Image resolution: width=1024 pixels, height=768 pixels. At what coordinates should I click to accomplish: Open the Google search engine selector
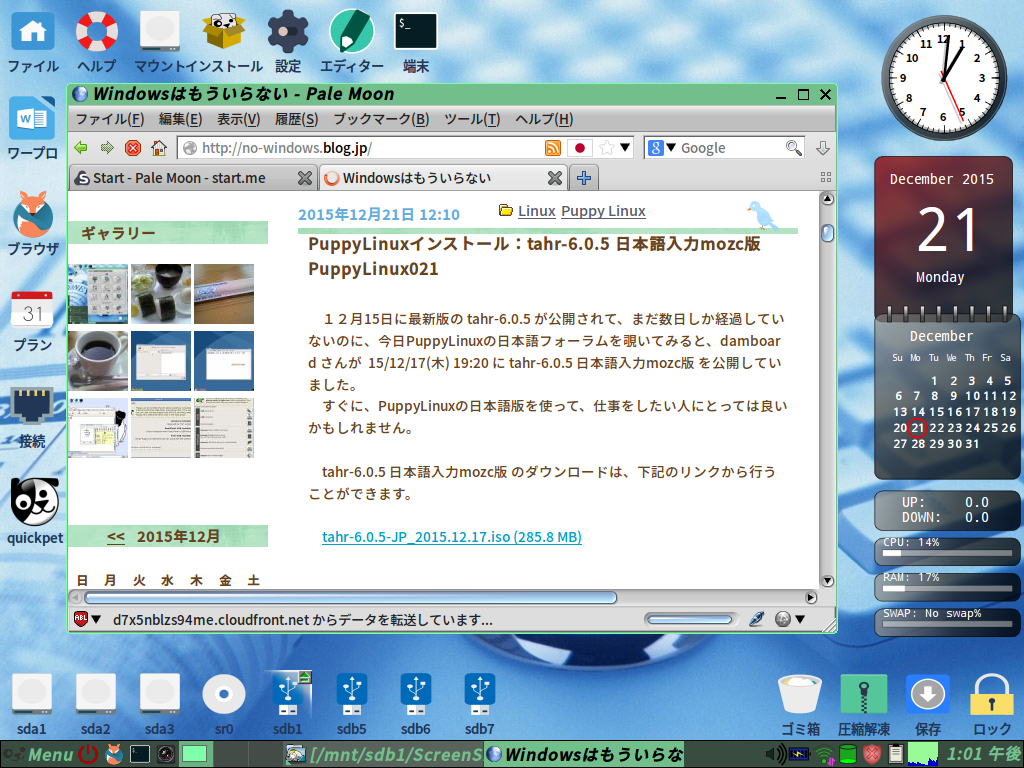[662, 148]
